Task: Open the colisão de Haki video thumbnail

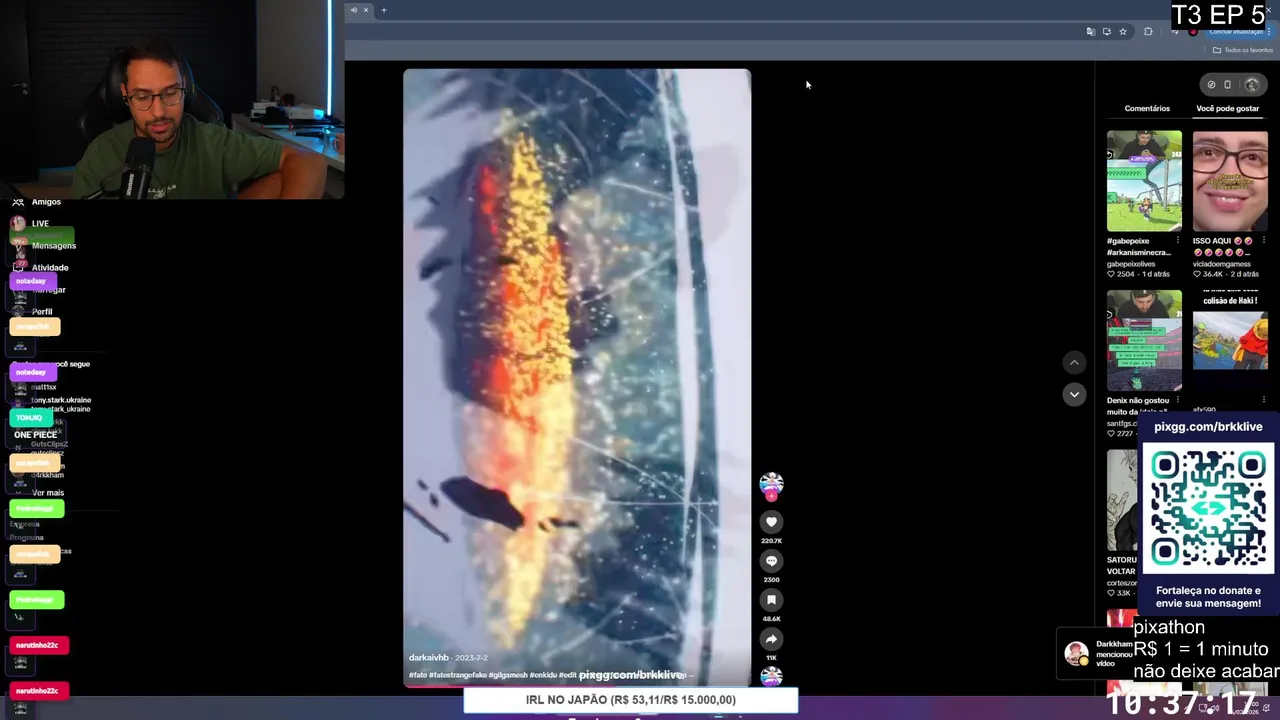Action: (1230, 341)
